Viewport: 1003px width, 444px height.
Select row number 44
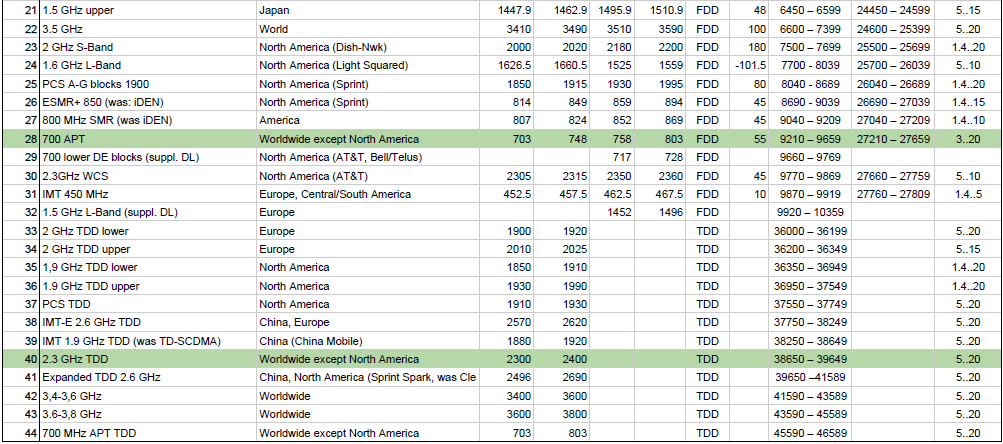click(32, 433)
